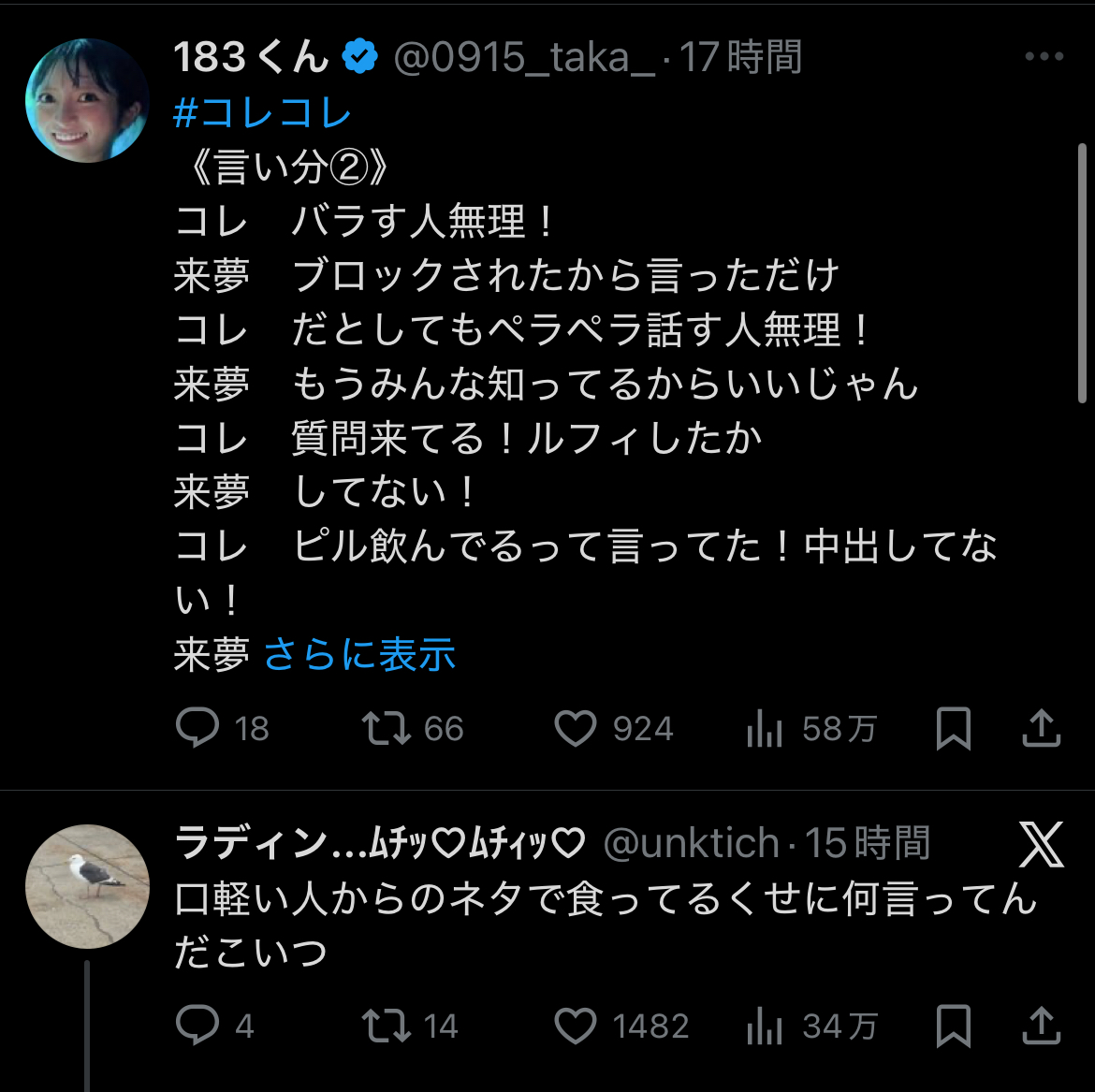Bookmark the @unktich reply

[x=954, y=1026]
